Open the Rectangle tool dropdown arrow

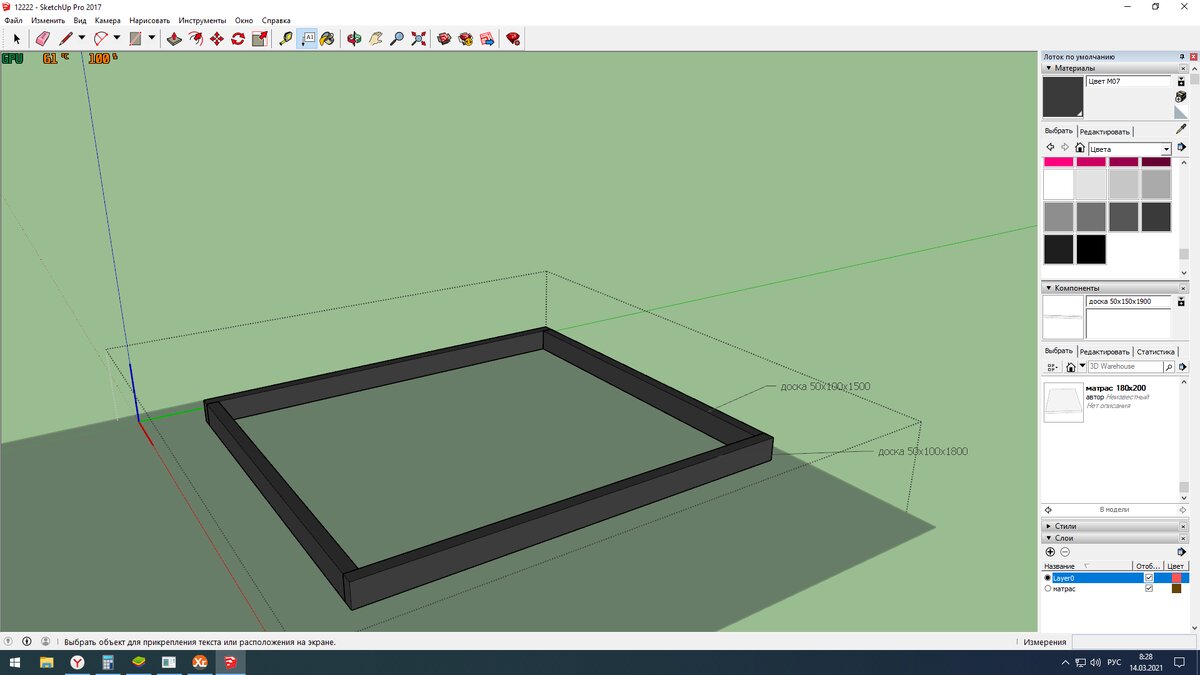(152, 38)
